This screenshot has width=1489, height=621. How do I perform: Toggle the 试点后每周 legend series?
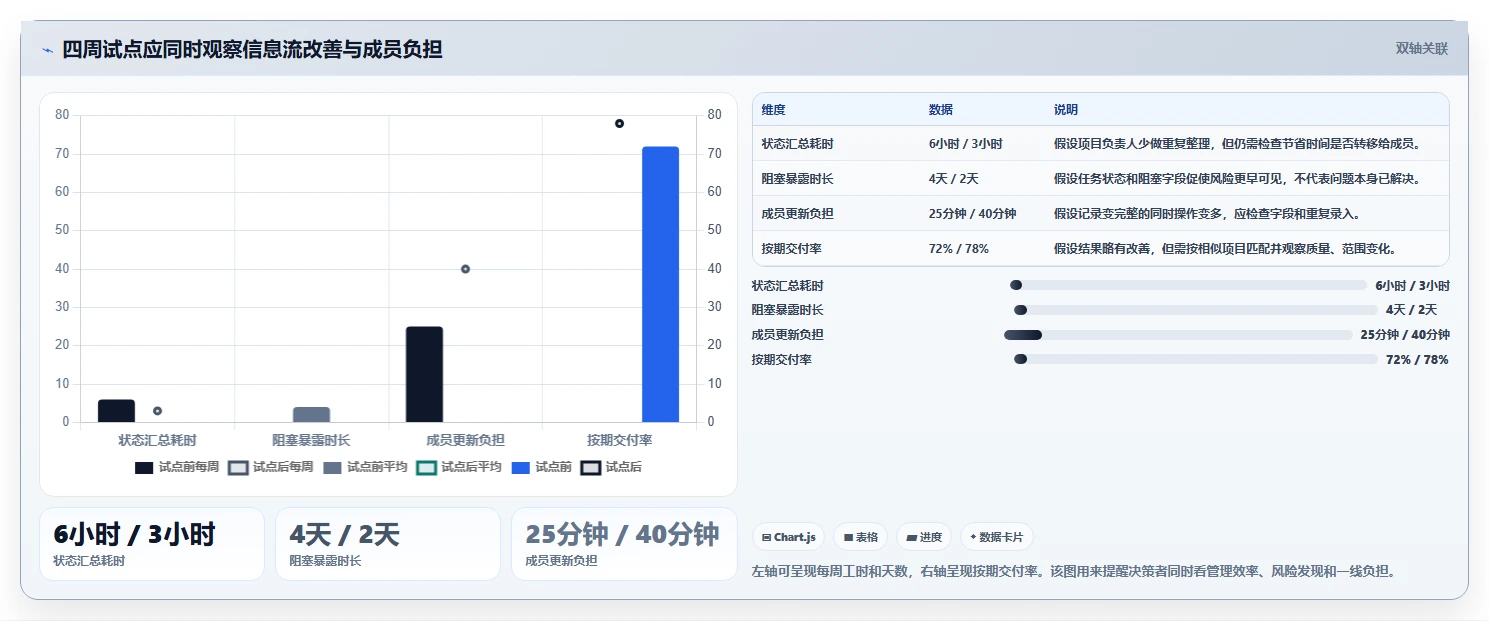click(x=271, y=467)
